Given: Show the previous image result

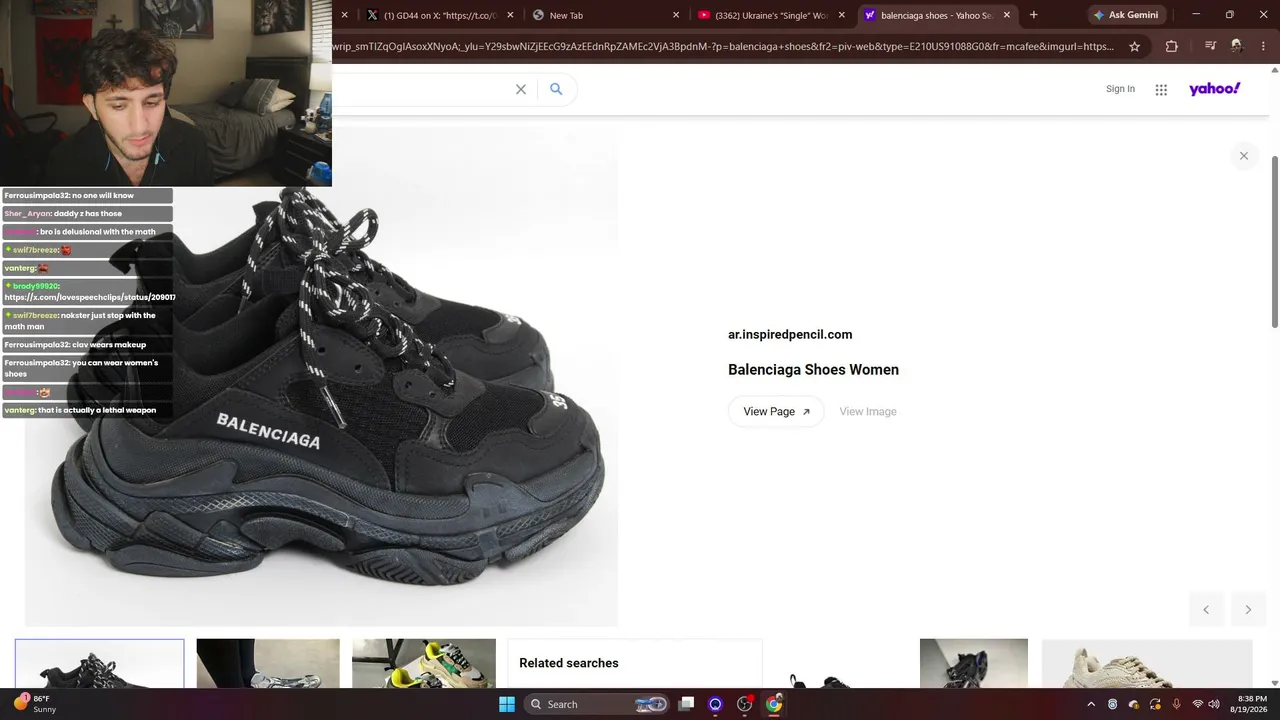Looking at the screenshot, I should [x=1206, y=610].
